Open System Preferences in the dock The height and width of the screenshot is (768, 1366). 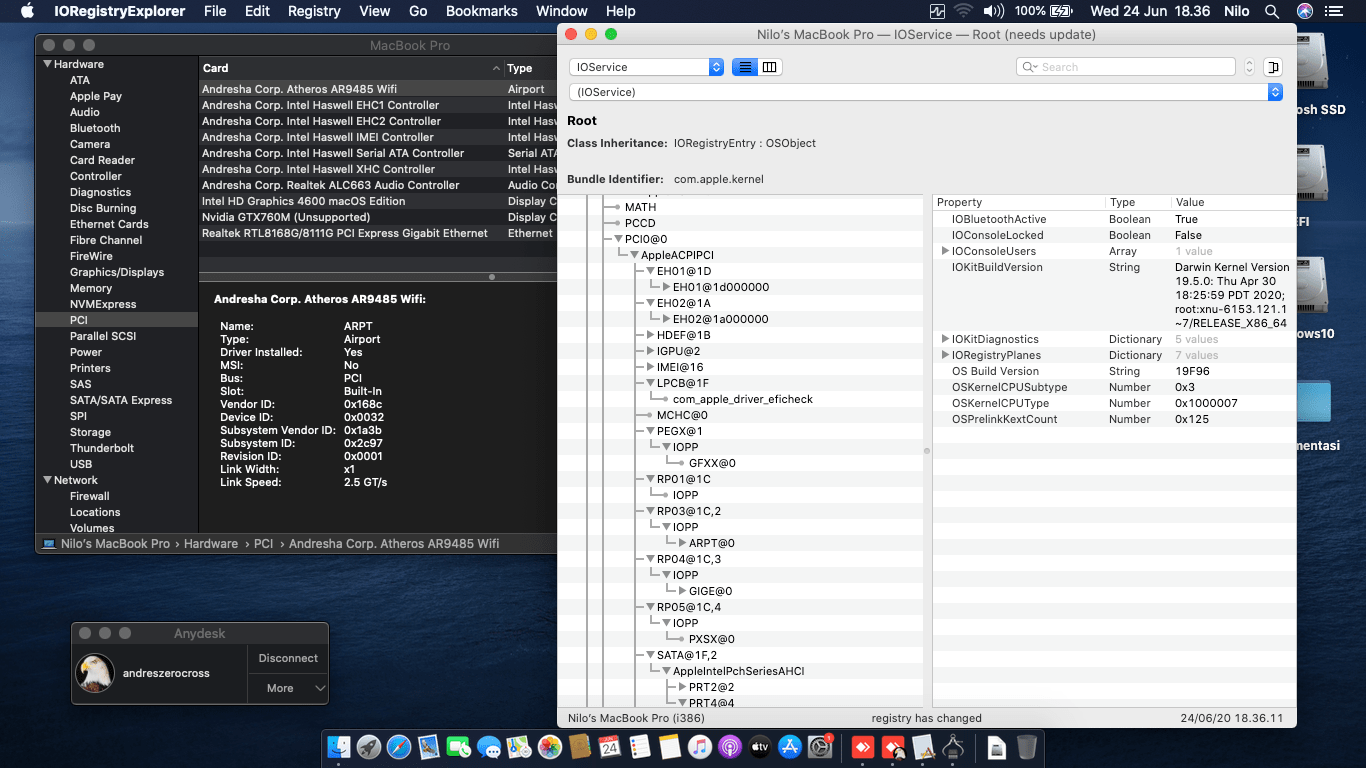click(820, 747)
